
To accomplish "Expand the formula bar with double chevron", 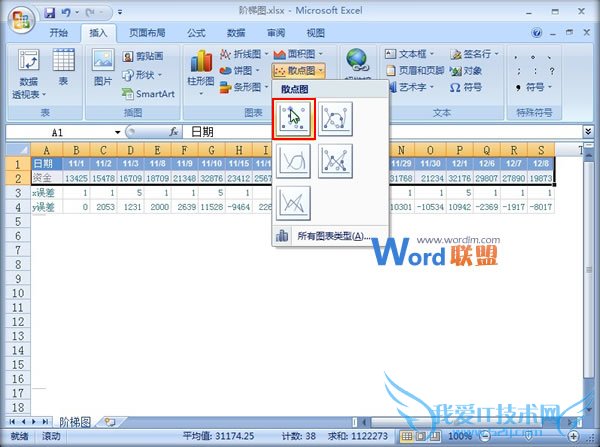I will tap(589, 132).
